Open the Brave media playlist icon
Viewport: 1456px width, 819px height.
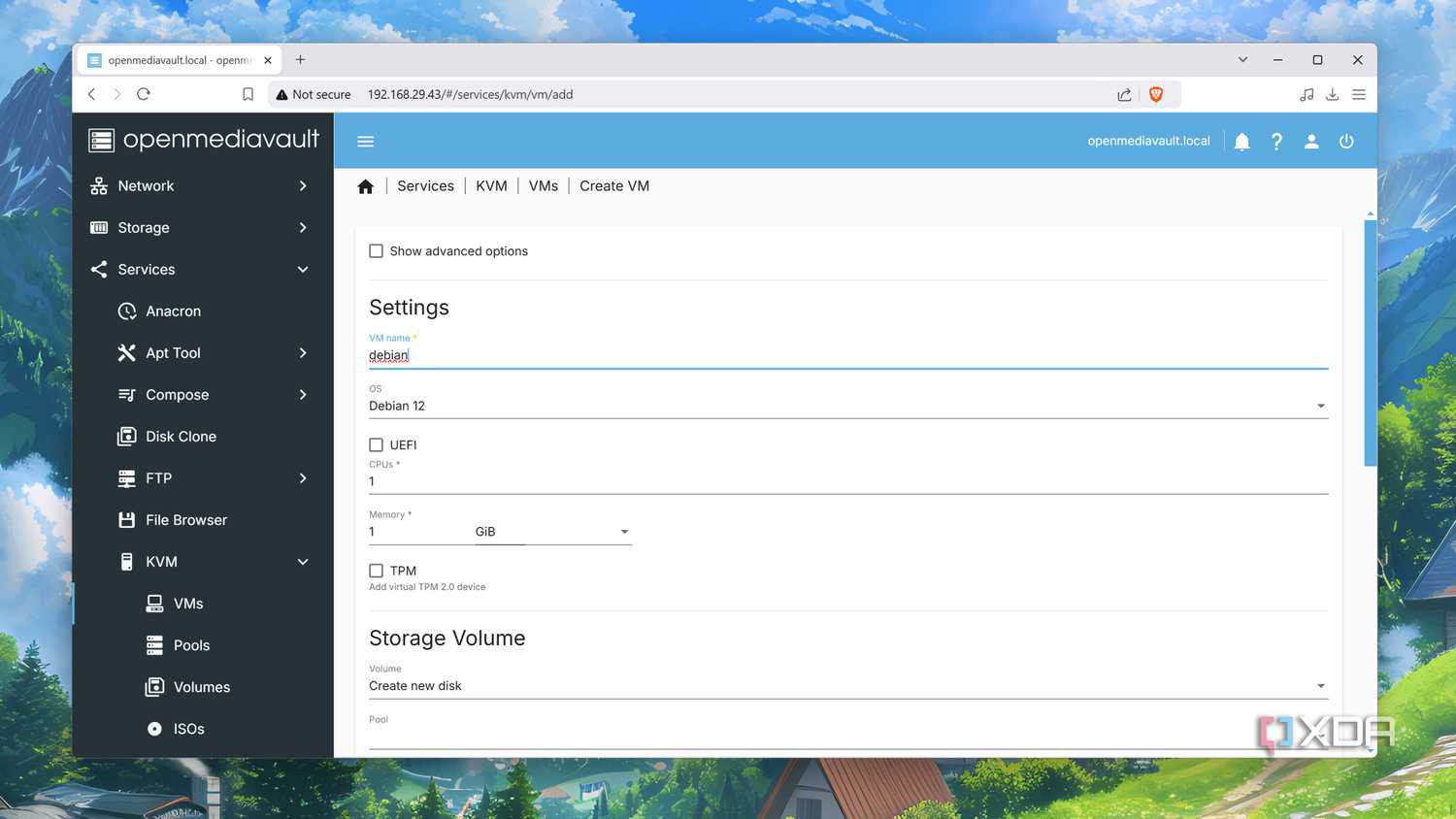(1307, 94)
